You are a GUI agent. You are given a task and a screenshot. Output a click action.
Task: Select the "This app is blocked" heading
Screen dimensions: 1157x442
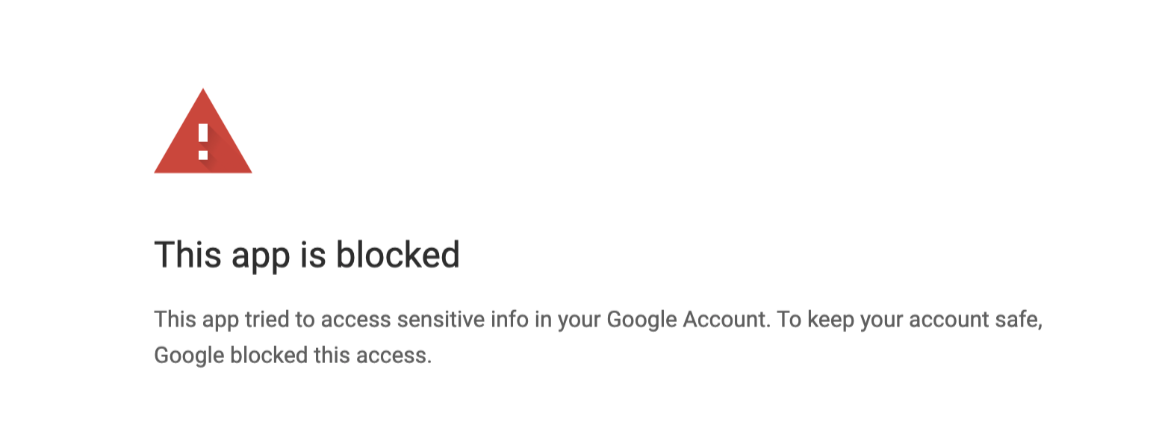tap(307, 255)
